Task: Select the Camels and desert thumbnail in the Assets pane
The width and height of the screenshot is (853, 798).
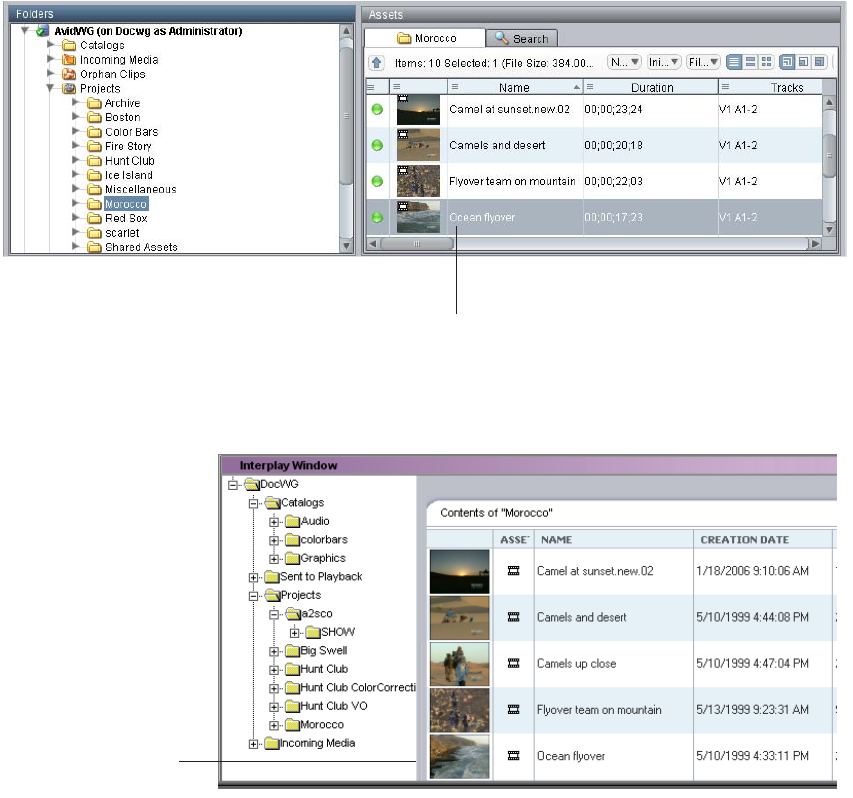Action: [418, 145]
